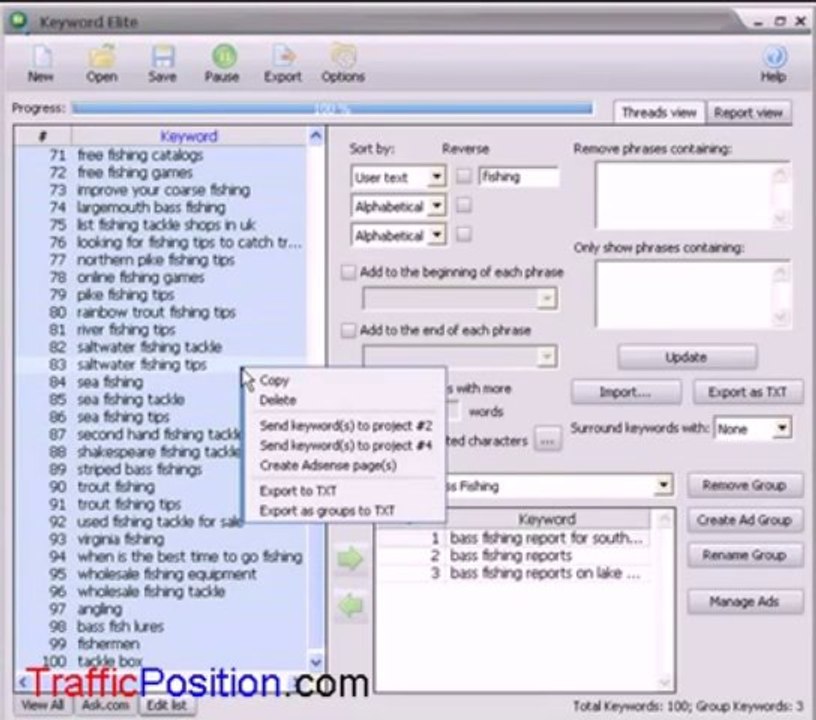The image size is (816, 720).
Task: Click the Remove phrases containing text box
Action: [x=692, y=195]
